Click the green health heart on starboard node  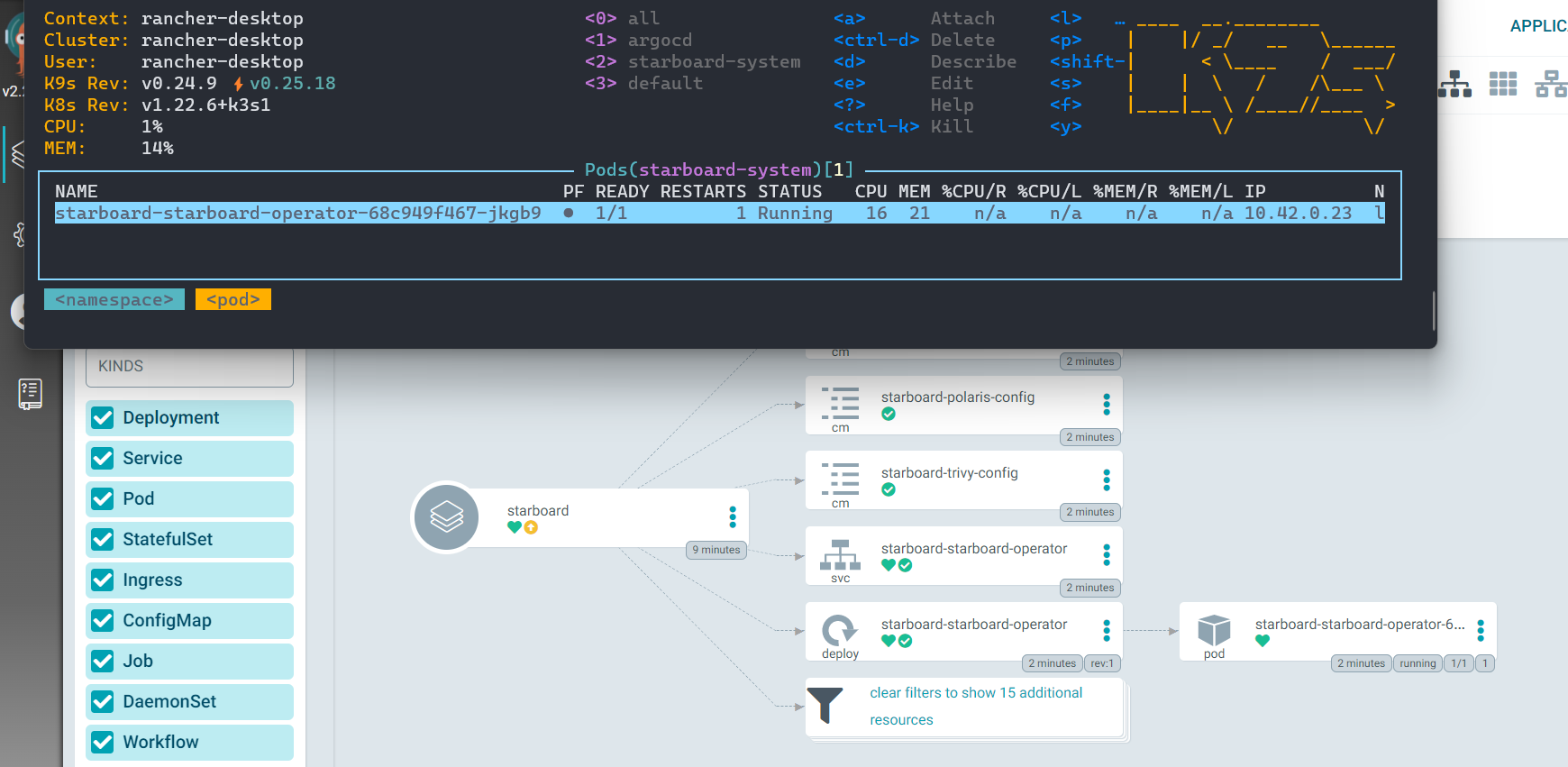pyautogui.click(x=514, y=527)
